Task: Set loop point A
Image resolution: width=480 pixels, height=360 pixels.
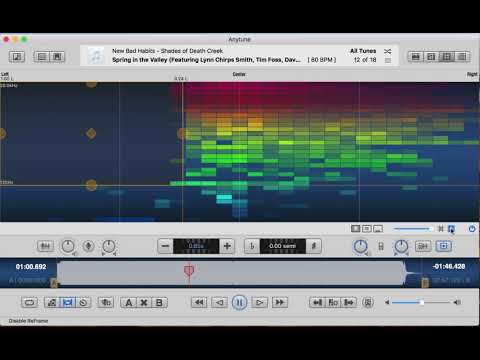Action: [128, 303]
